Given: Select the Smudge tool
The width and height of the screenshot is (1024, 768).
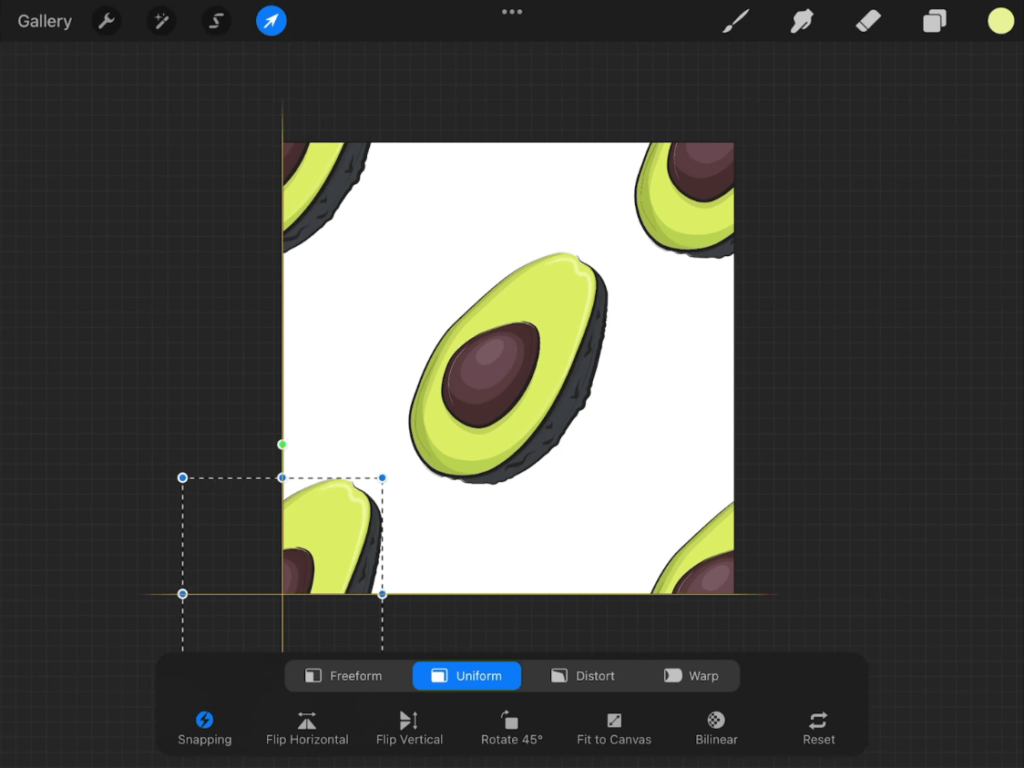Looking at the screenshot, I should (x=802, y=21).
